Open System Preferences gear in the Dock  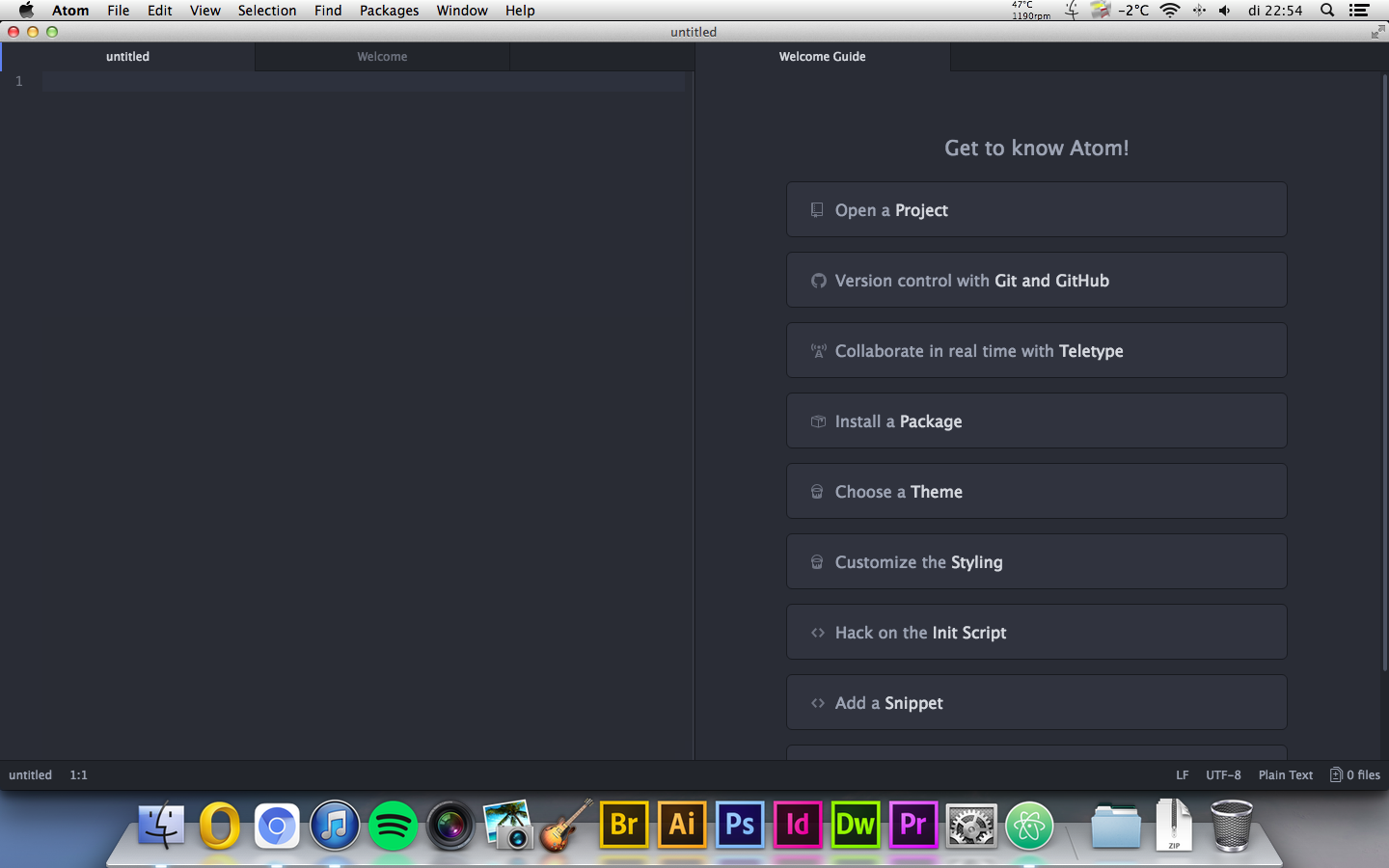971,826
